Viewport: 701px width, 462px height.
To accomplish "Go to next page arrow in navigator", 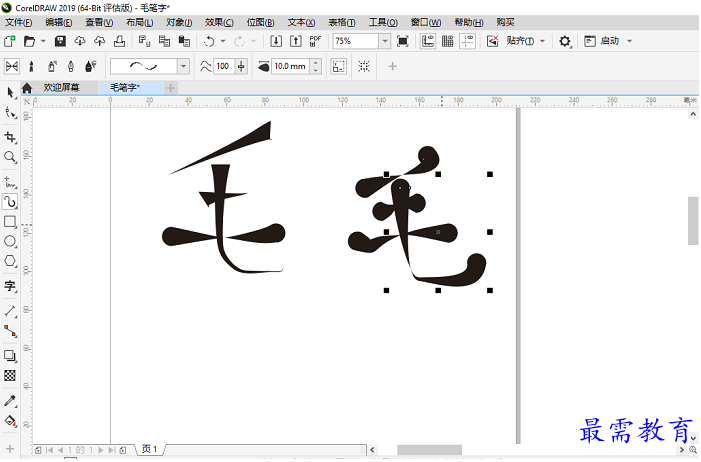I will point(101,450).
